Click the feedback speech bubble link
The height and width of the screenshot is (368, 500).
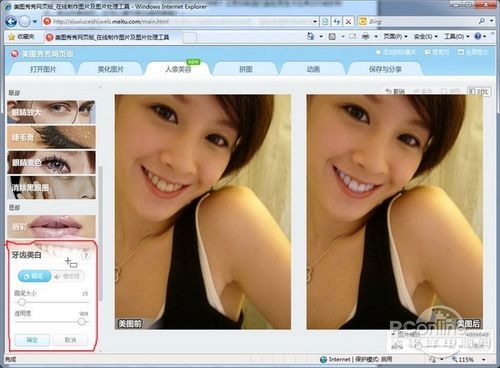click(x=437, y=52)
